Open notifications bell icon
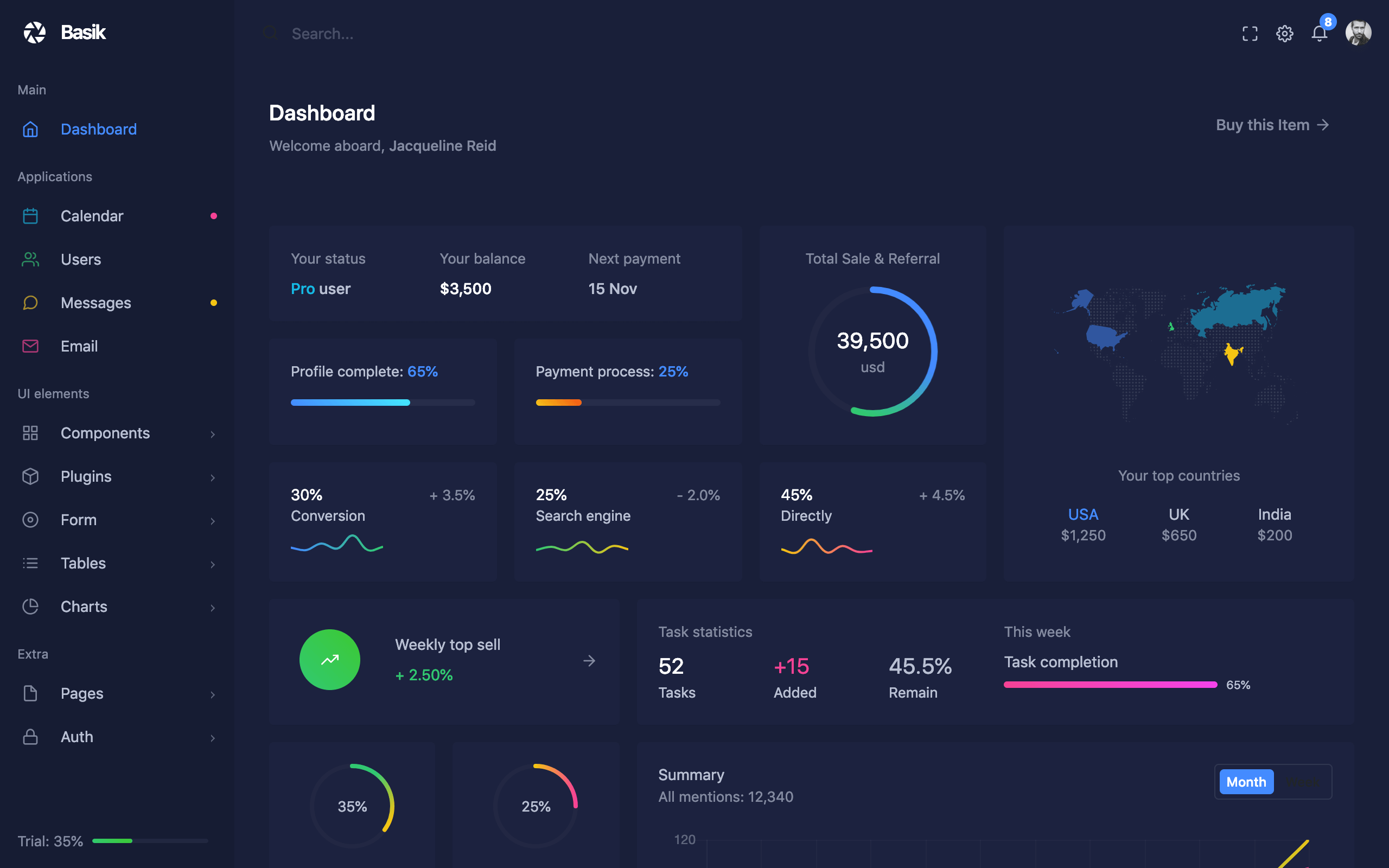 pos(1319,34)
